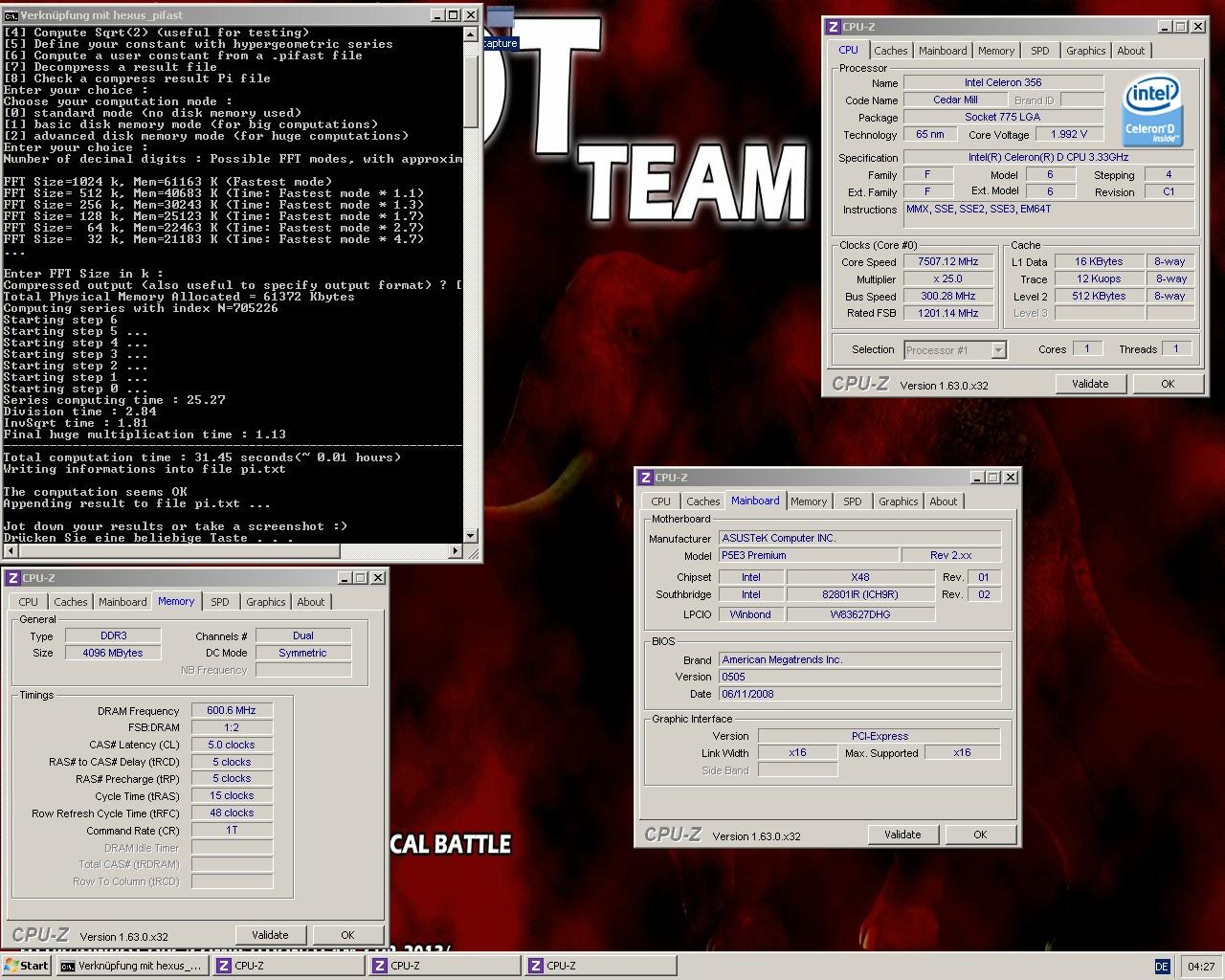Open Mainboard tab in CPU window
The width and height of the screenshot is (1225, 980).
coord(943,51)
